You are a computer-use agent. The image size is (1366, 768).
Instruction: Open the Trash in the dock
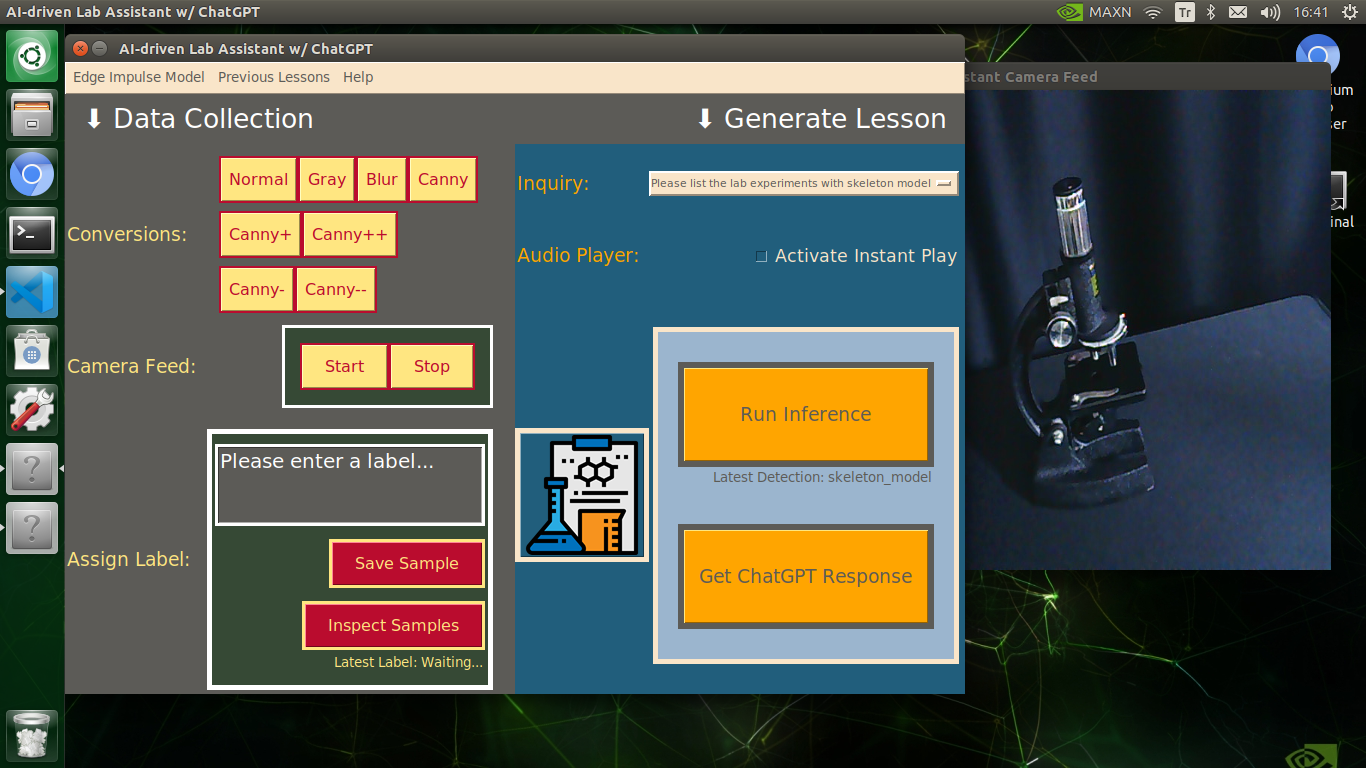(x=32, y=737)
